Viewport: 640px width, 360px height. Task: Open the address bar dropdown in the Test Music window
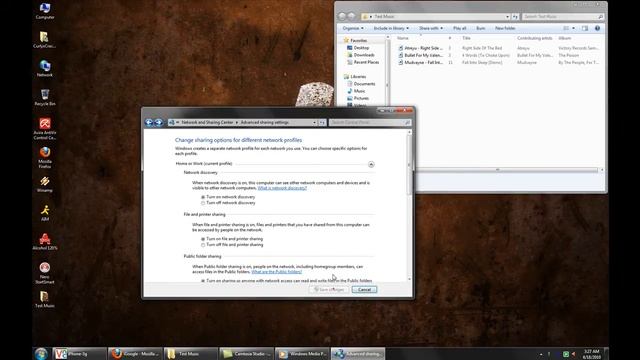tap(507, 17)
